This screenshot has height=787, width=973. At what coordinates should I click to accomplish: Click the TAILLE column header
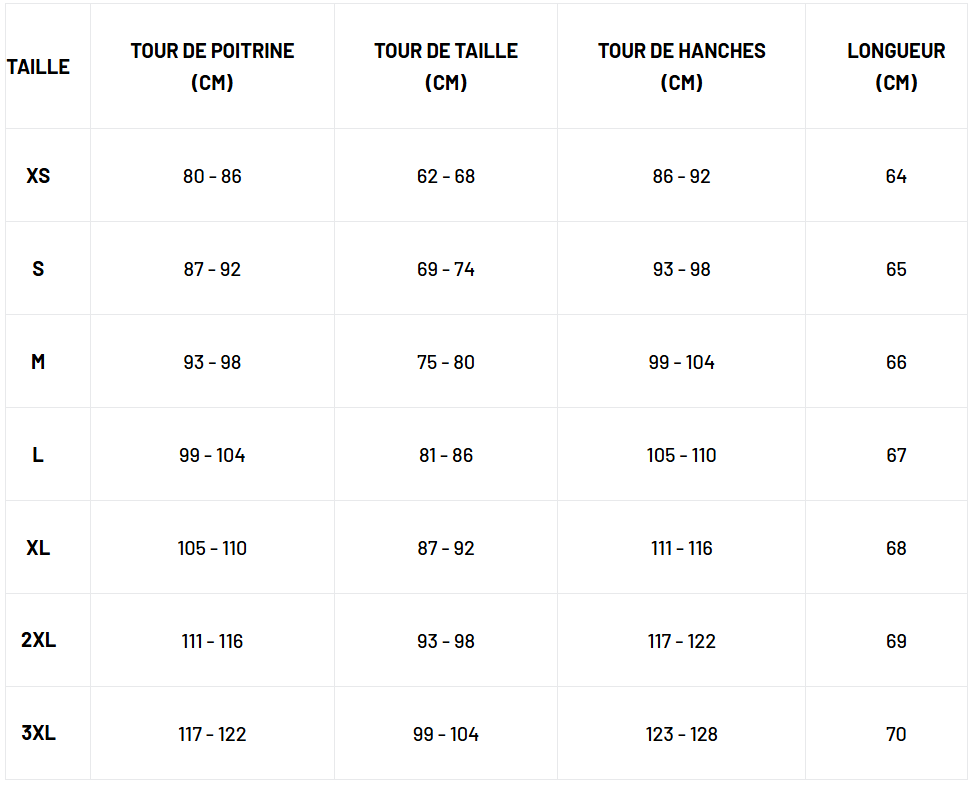click(38, 67)
